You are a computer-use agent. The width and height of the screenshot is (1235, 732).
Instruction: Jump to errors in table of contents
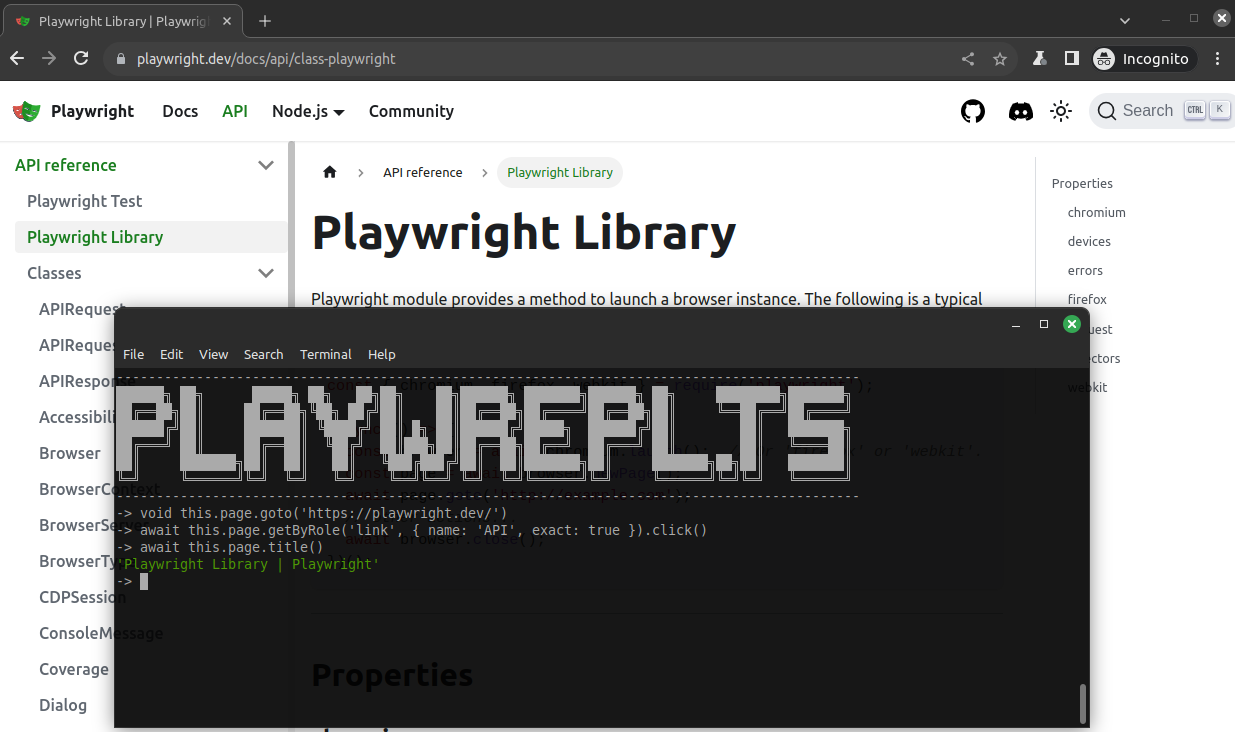pos(1085,270)
